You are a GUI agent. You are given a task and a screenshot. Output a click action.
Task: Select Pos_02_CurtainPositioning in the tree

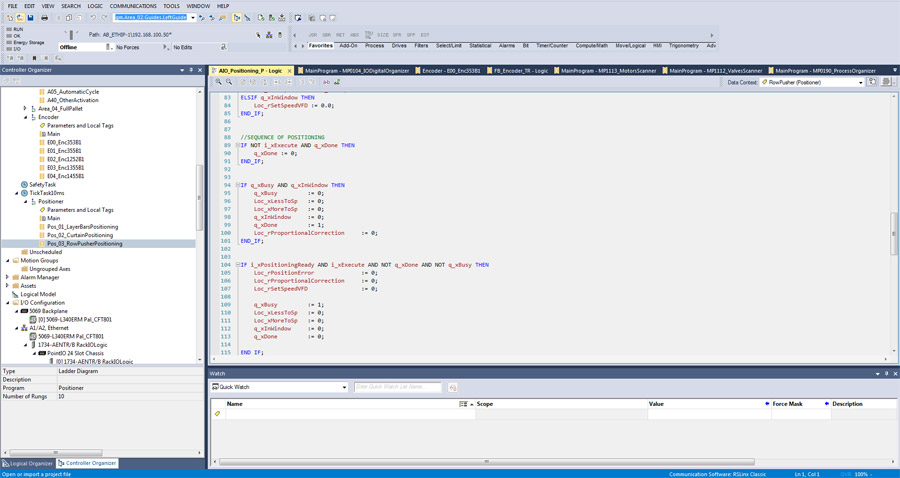(80, 235)
